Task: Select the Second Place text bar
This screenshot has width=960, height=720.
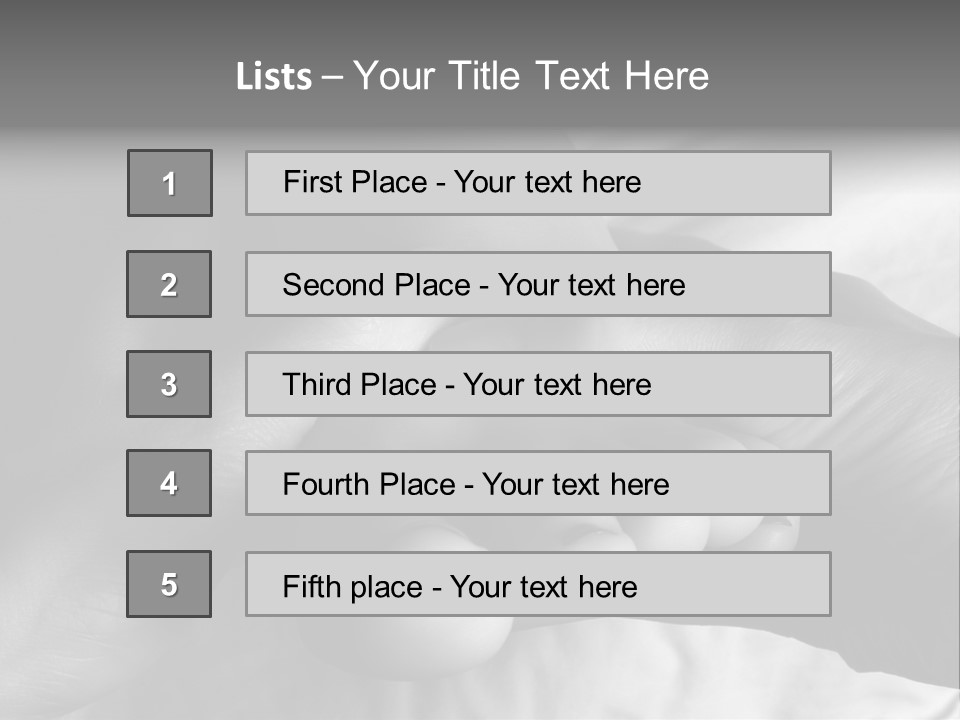Action: (x=538, y=284)
